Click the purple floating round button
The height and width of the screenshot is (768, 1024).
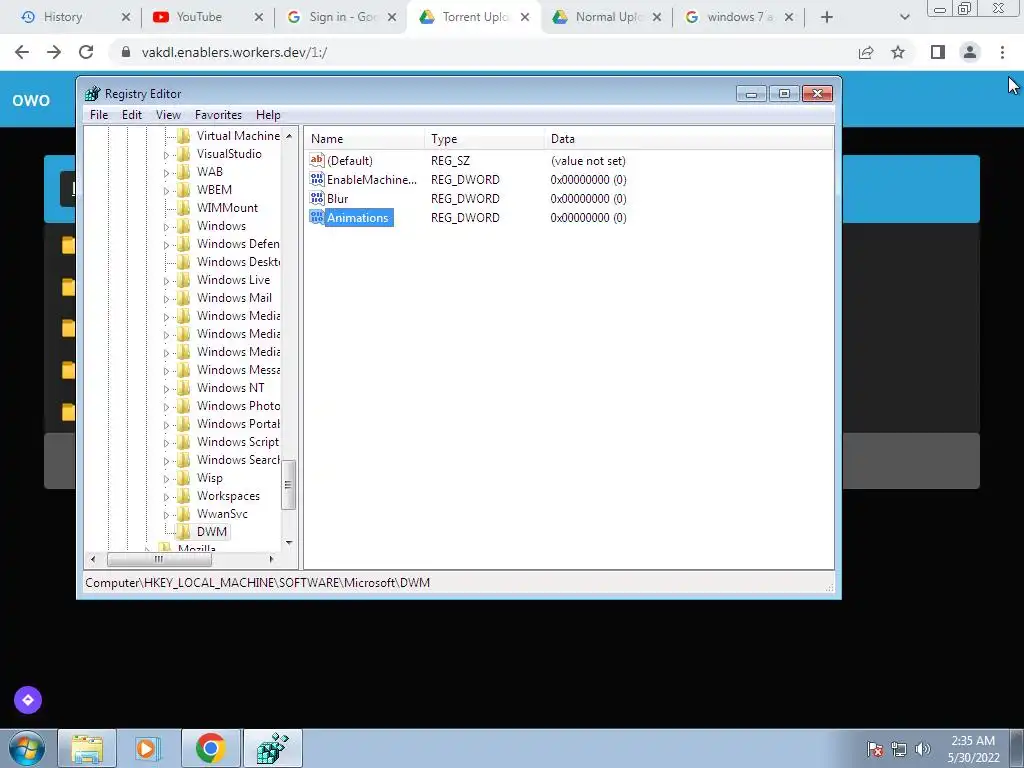27,700
